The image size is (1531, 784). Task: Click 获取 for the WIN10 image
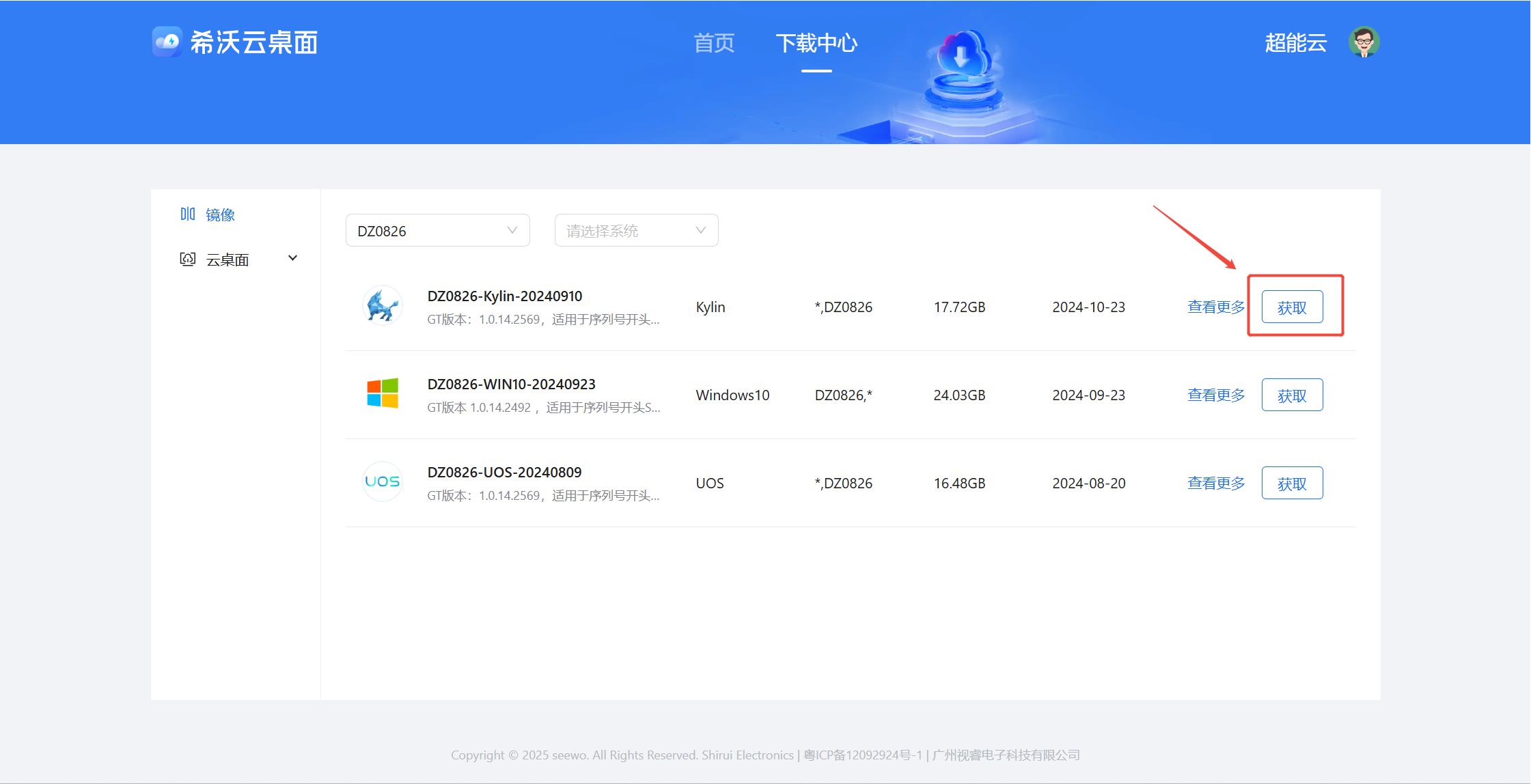(x=1292, y=395)
